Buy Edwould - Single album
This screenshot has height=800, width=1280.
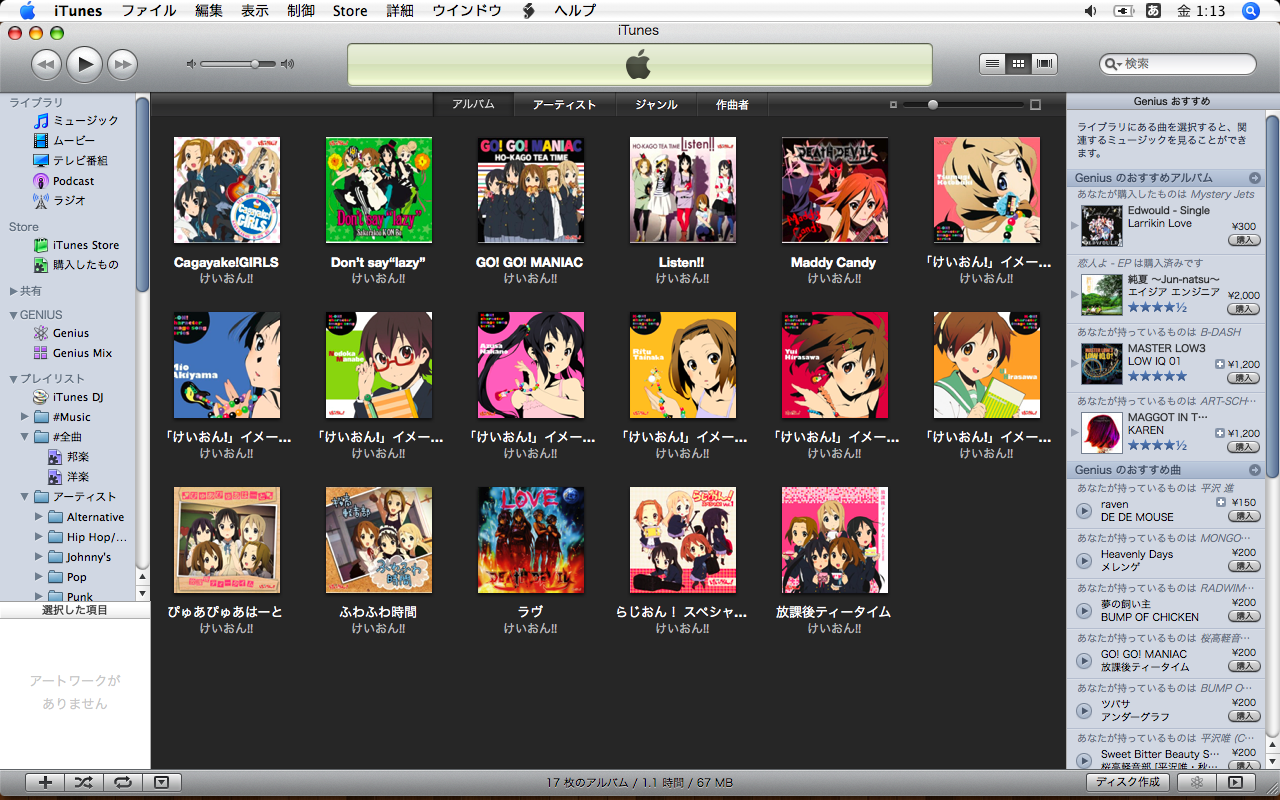click(1244, 240)
